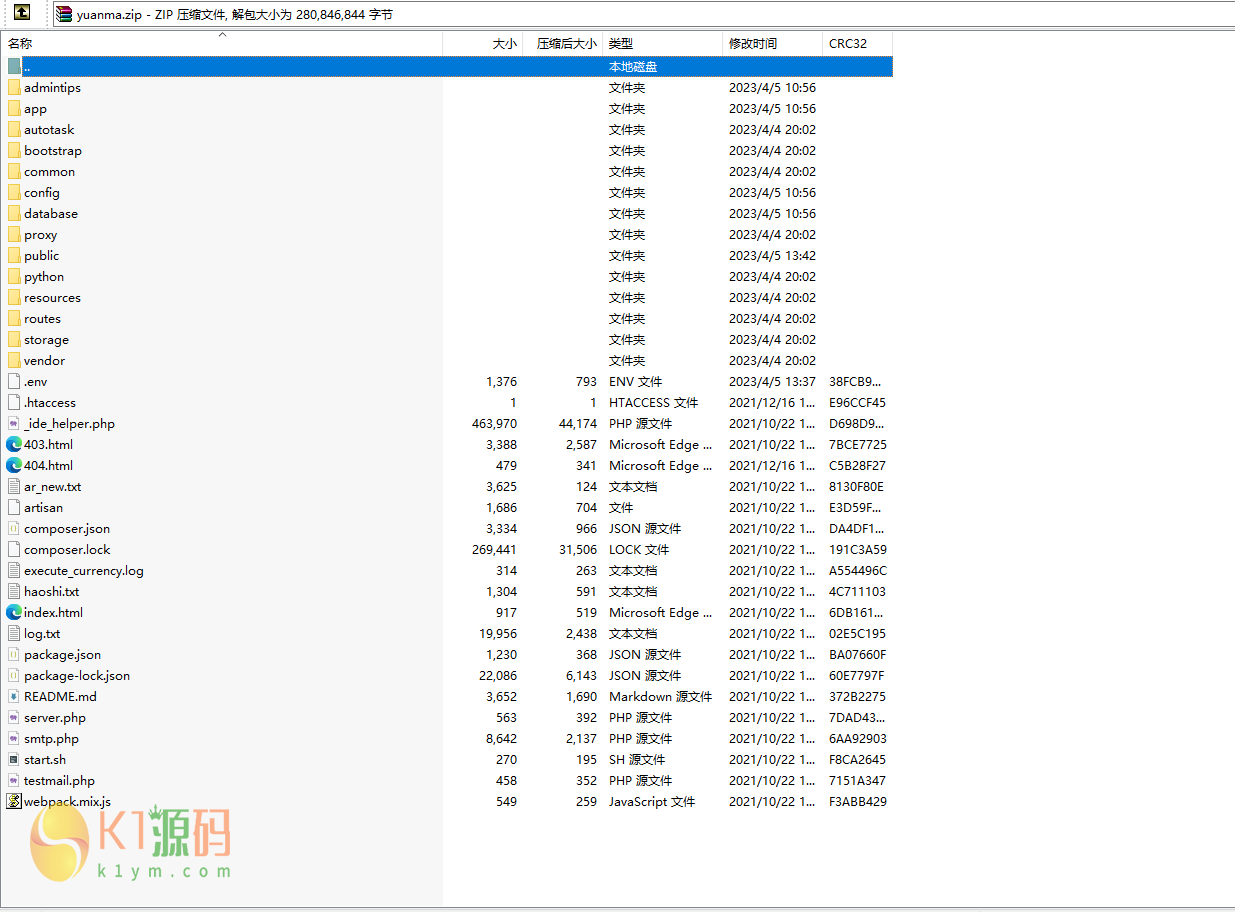Click CRC32 value E96CCF45

click(x=857, y=402)
